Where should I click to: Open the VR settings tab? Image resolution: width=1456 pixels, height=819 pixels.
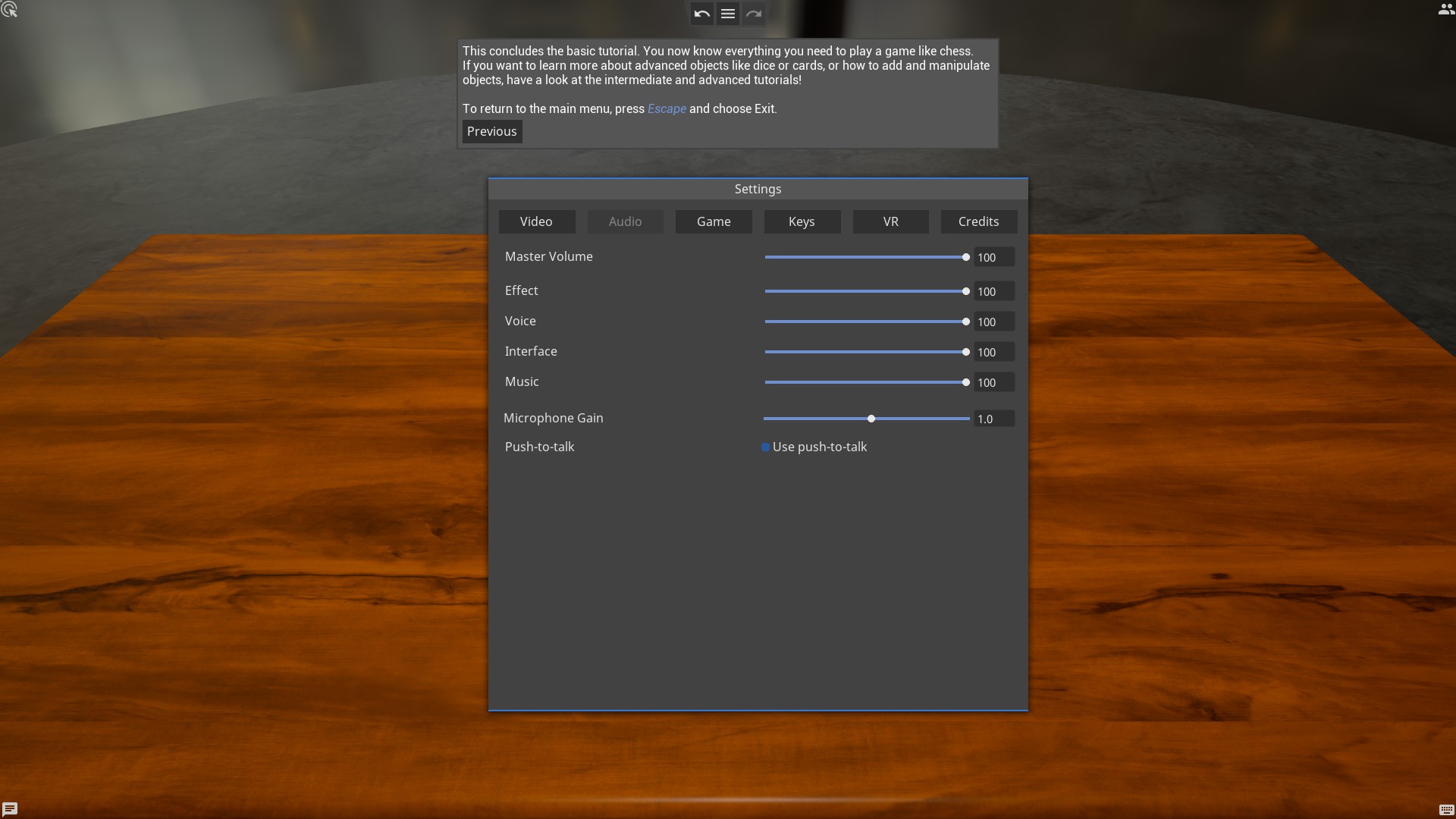(x=890, y=221)
